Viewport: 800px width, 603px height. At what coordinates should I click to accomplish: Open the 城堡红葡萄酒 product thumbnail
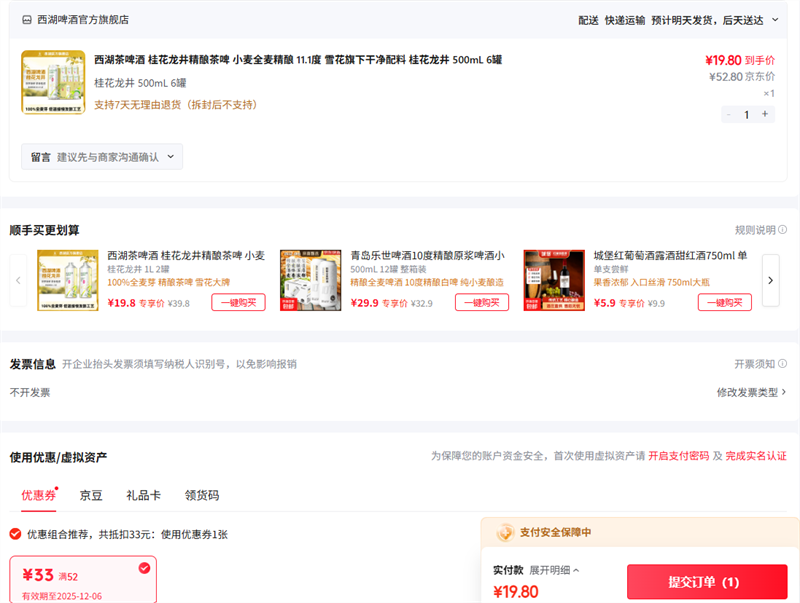[x=554, y=280]
